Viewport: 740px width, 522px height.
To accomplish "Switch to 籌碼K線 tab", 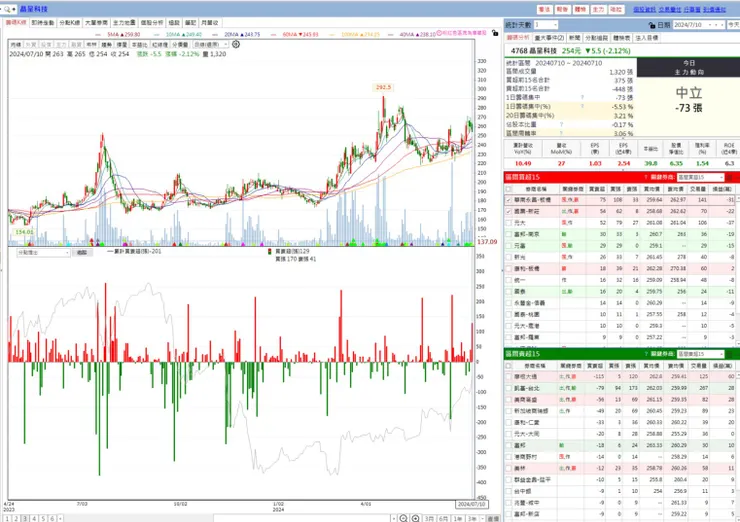I will point(16,22).
